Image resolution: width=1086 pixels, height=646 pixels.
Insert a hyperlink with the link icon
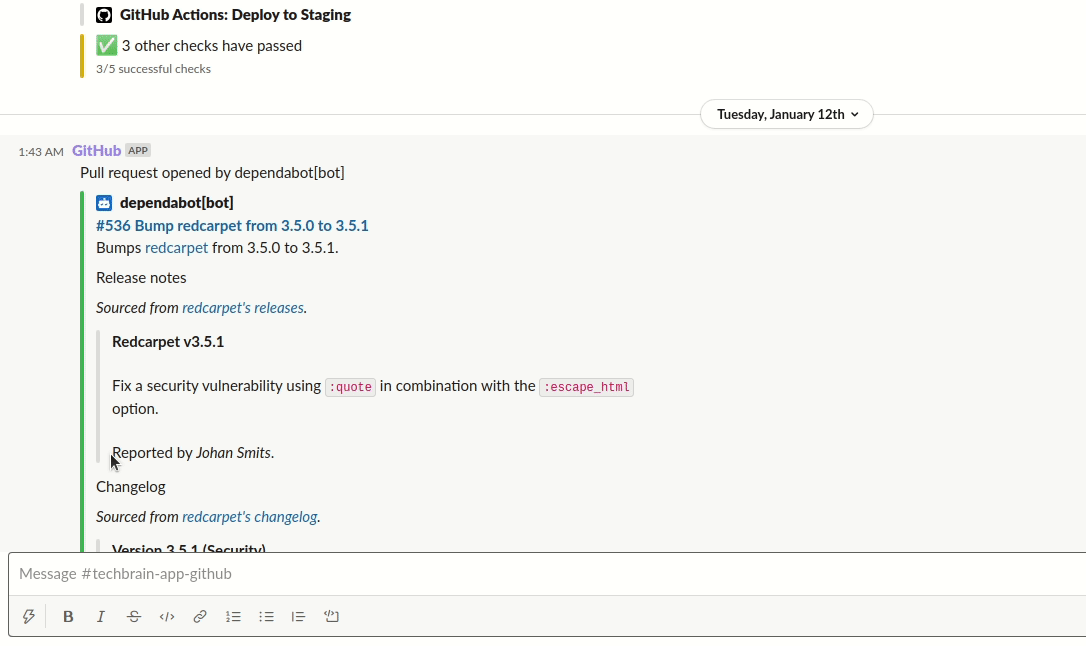pyautogui.click(x=200, y=617)
